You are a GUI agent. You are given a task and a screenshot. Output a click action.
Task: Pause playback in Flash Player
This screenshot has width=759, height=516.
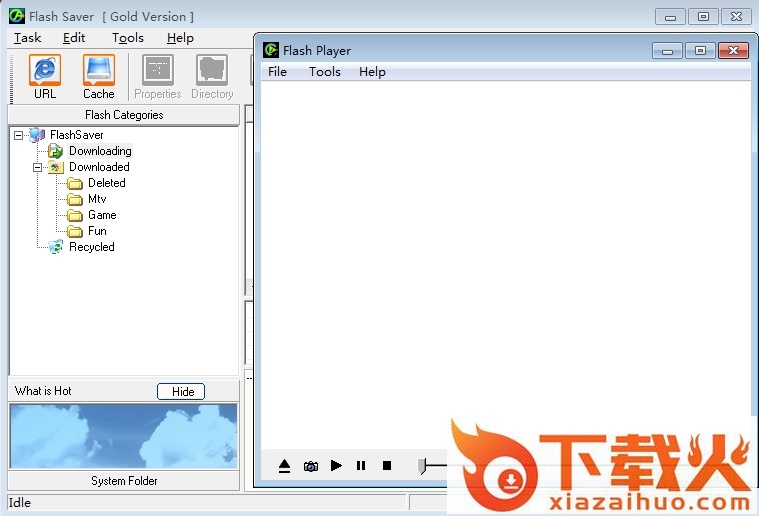(x=361, y=466)
